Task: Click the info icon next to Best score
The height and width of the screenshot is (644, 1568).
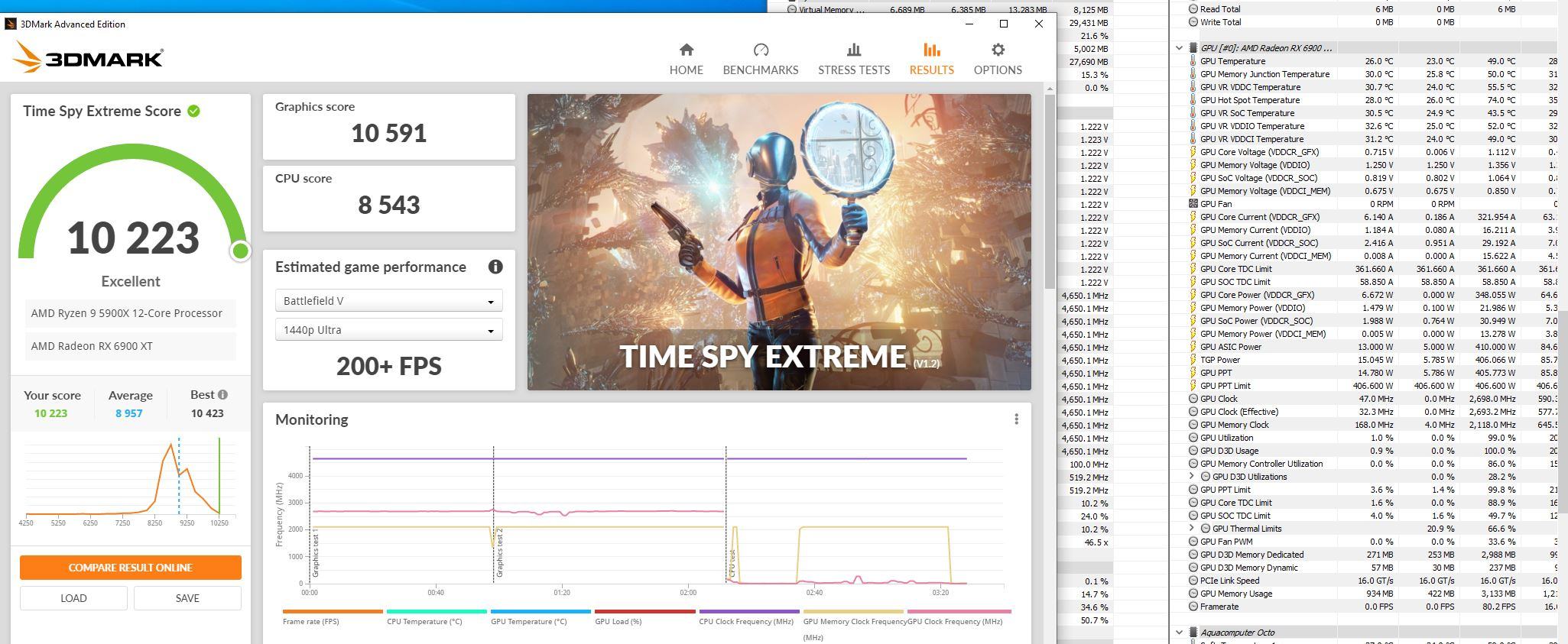Action: coord(222,395)
